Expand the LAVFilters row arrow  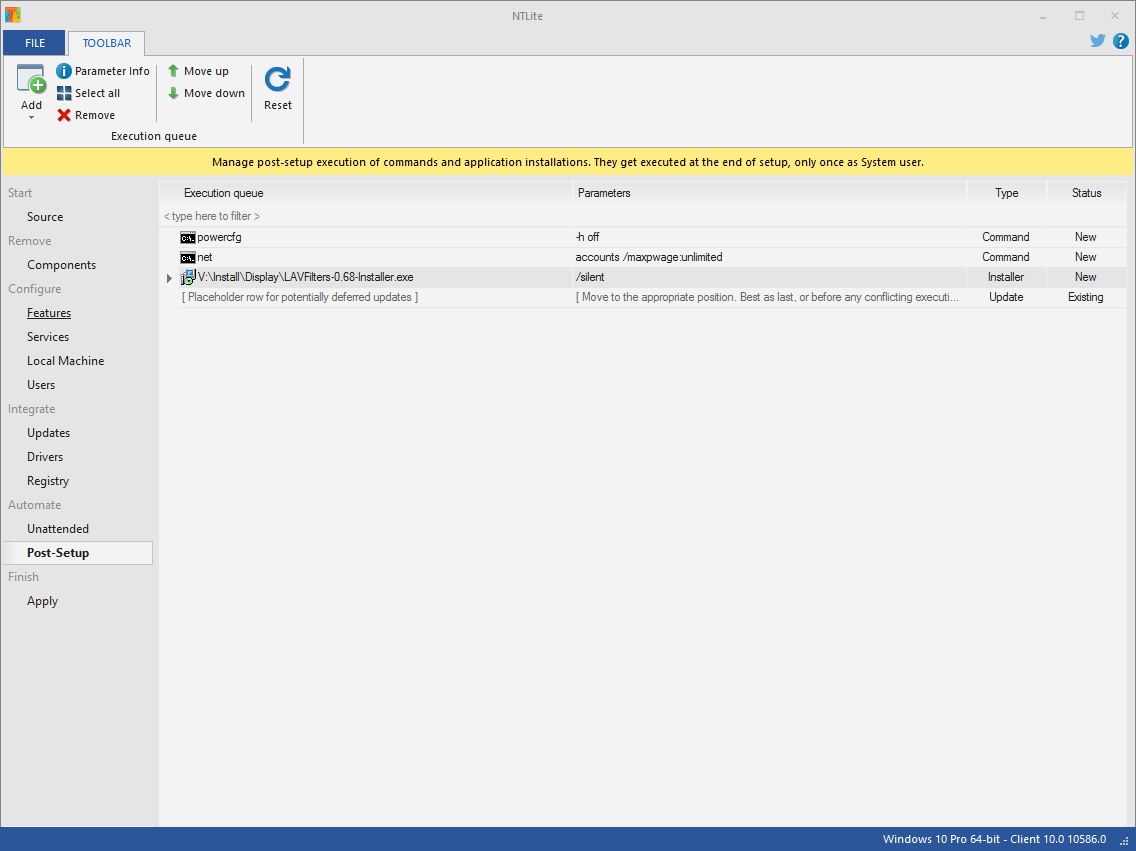[x=170, y=278]
